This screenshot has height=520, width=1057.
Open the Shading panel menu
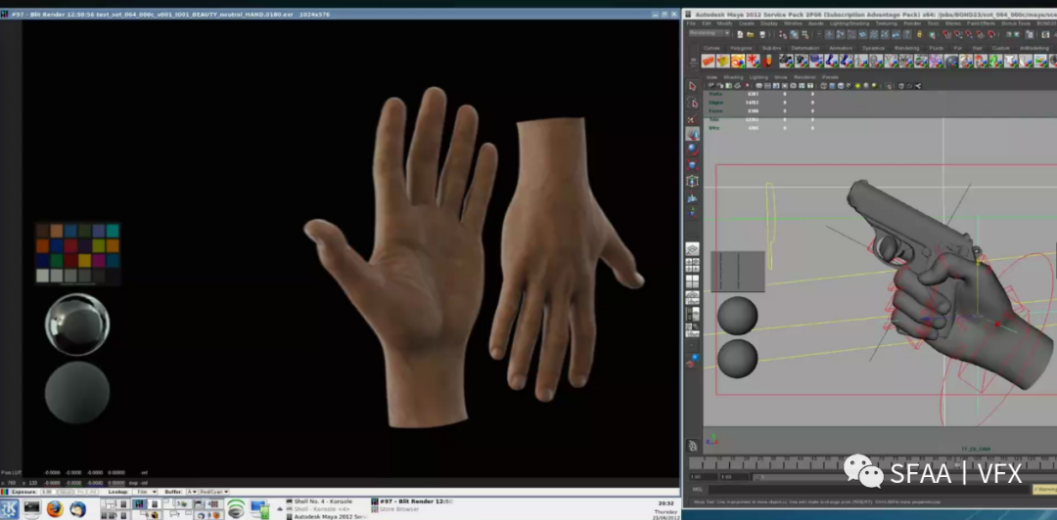(733, 77)
